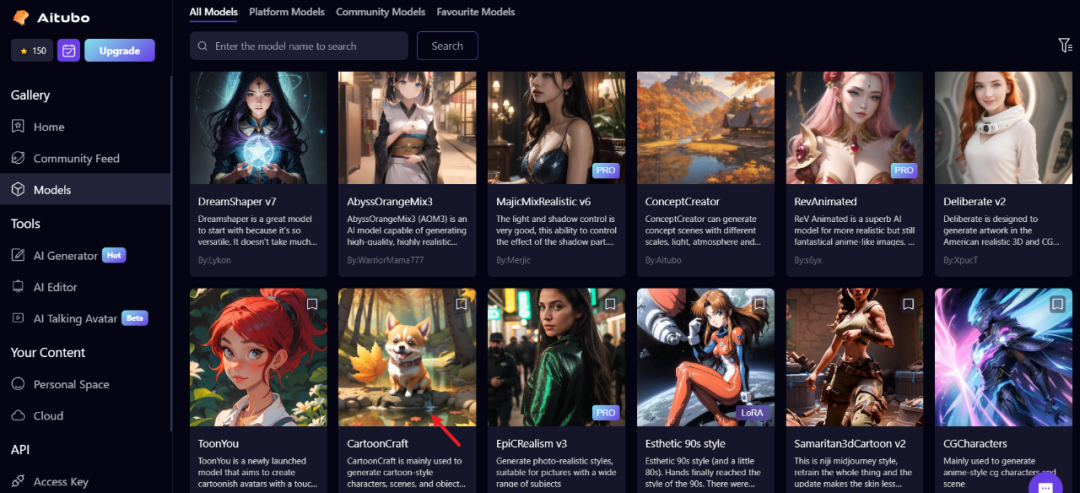Image resolution: width=1080 pixels, height=493 pixels.
Task: Switch to the All Models tab
Action: [214, 12]
